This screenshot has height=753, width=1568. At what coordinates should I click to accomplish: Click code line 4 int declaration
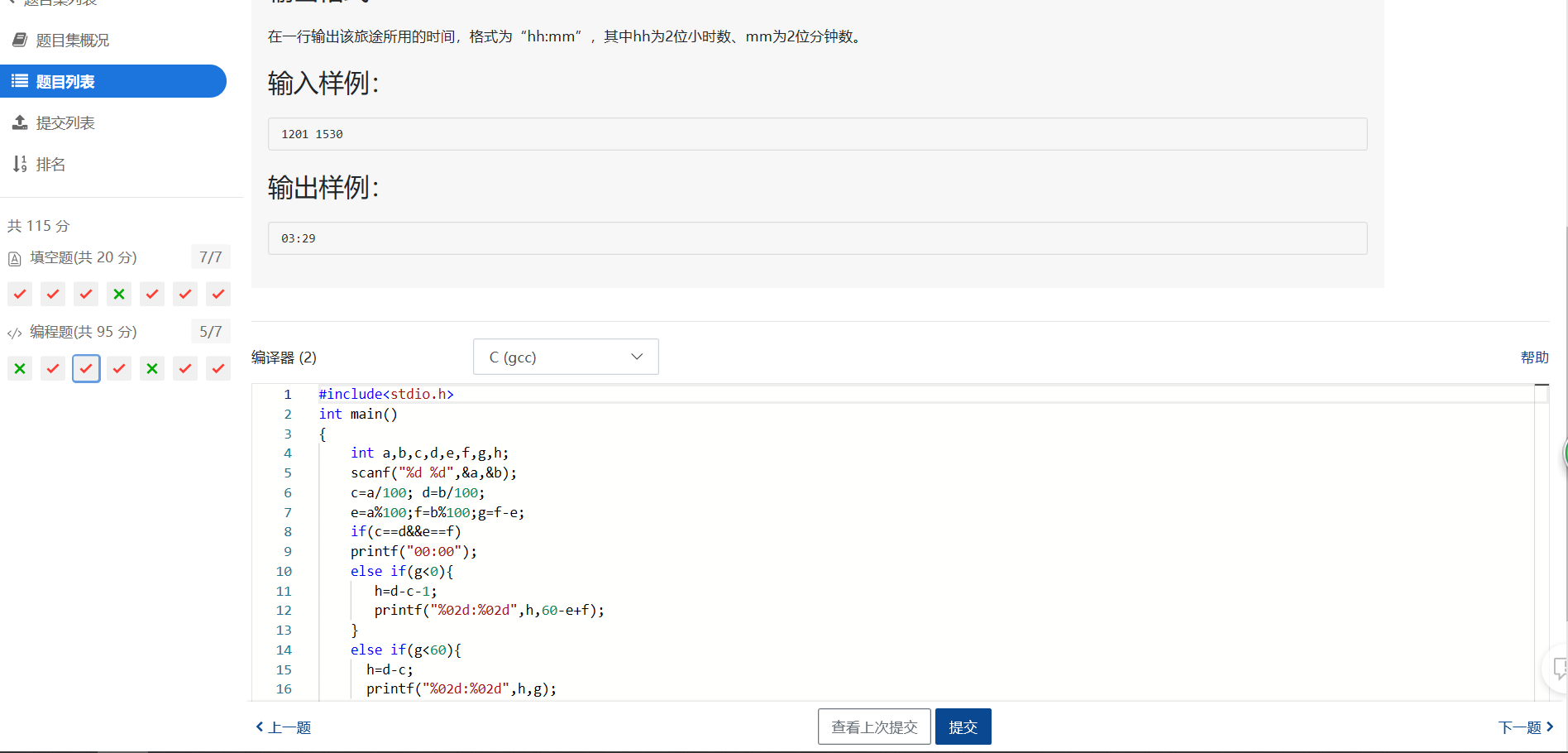tap(430, 453)
